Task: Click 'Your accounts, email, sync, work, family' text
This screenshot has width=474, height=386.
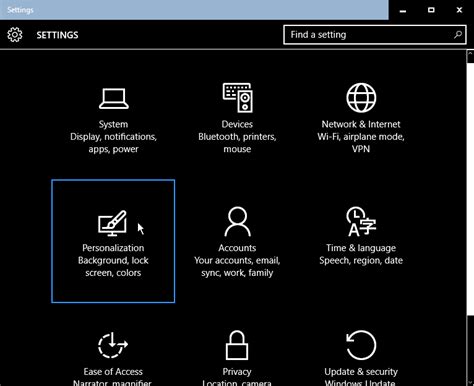Action: [237, 267]
